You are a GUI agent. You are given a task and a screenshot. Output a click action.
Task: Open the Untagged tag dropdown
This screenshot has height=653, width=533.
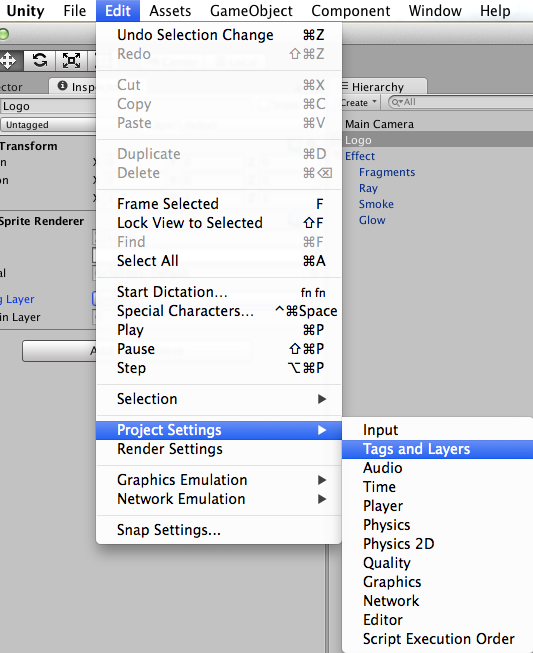(x=48, y=125)
